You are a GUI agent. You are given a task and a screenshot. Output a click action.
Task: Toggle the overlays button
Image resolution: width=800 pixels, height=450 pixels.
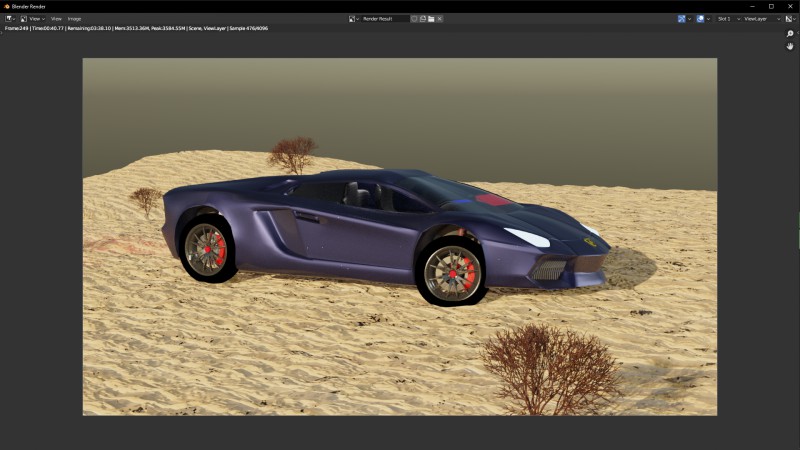(x=701, y=19)
